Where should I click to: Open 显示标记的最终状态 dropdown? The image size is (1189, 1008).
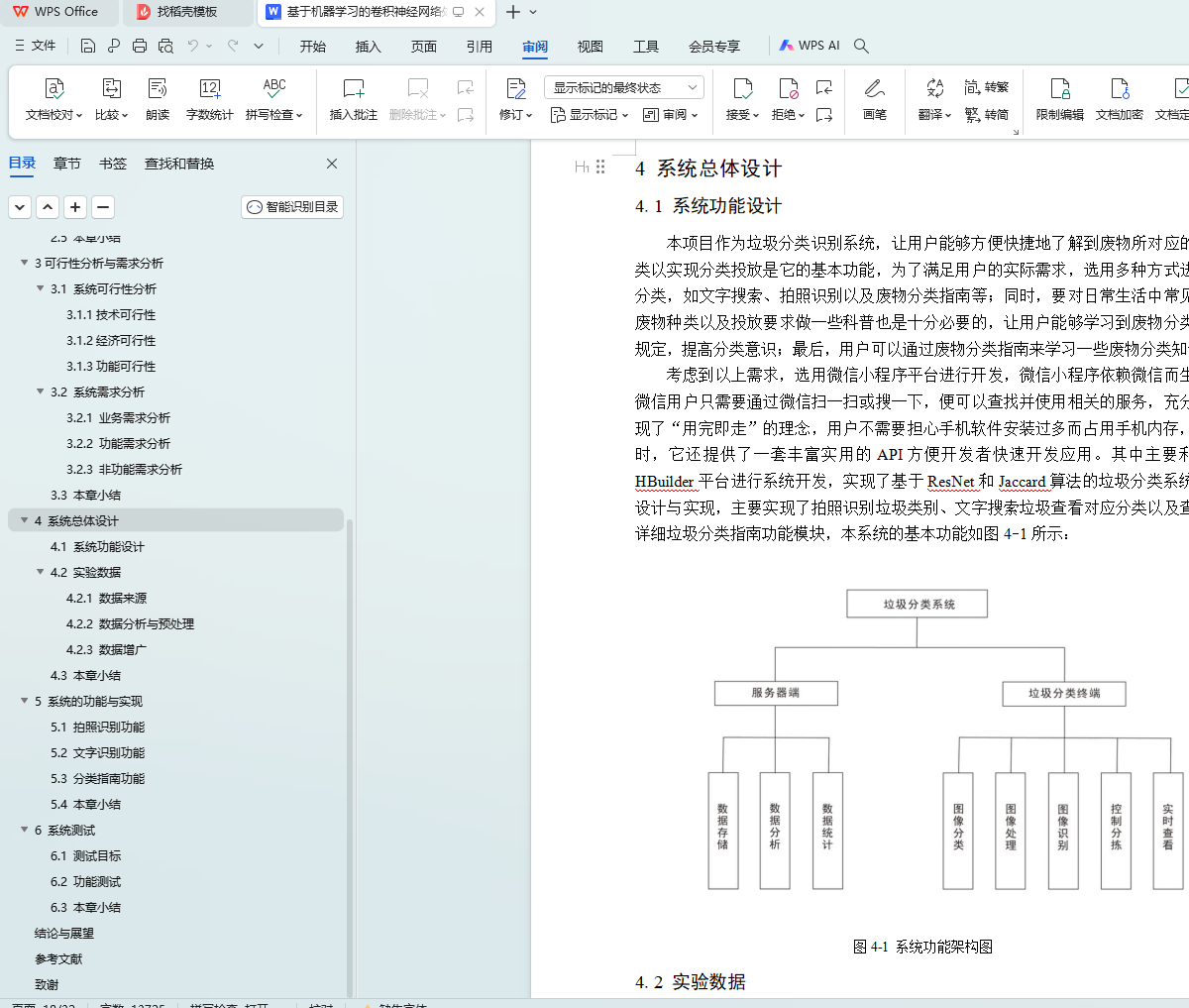[x=624, y=87]
